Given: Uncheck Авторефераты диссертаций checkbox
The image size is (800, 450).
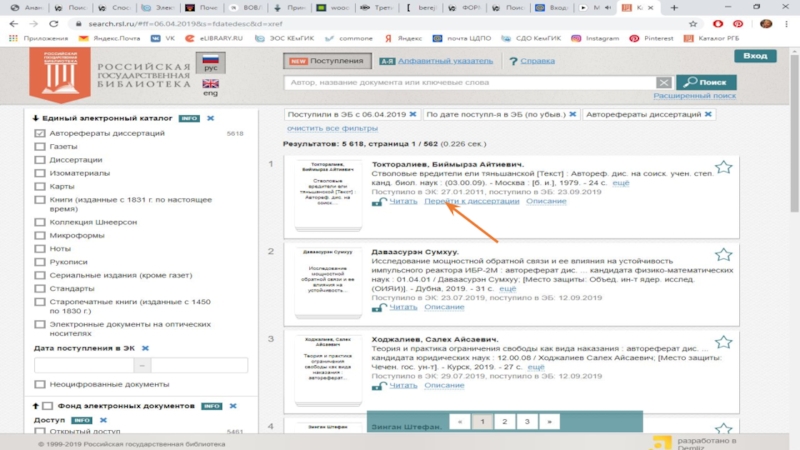Looking at the screenshot, I should pos(40,133).
